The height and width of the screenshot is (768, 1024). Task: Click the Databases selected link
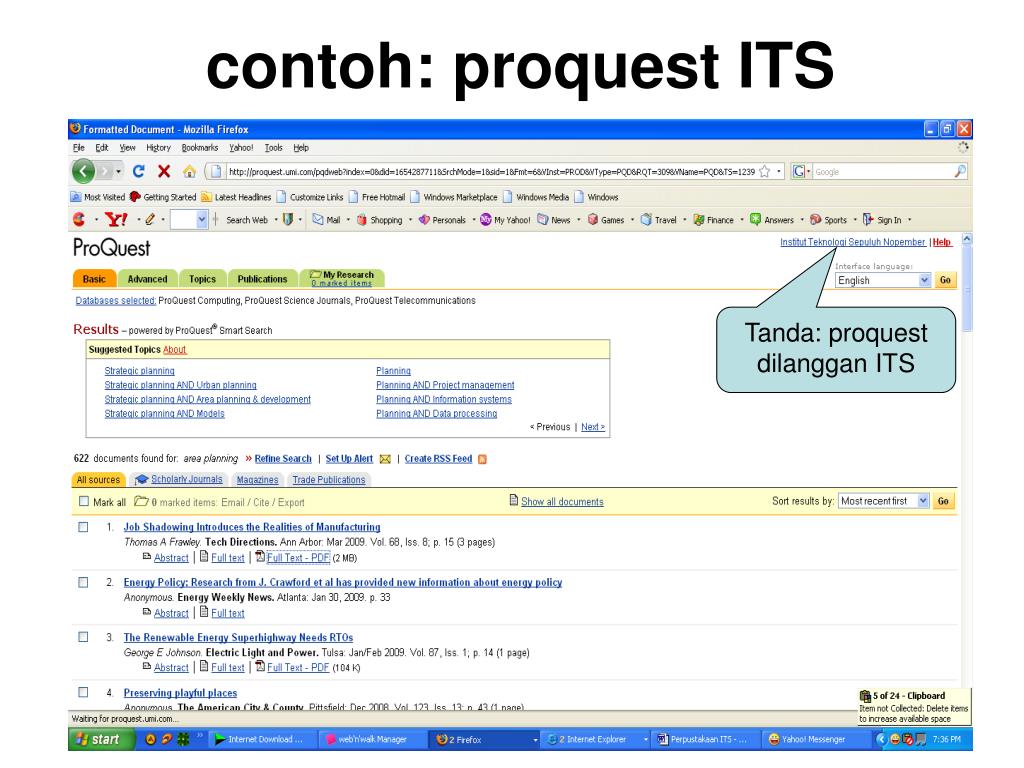[x=116, y=300]
